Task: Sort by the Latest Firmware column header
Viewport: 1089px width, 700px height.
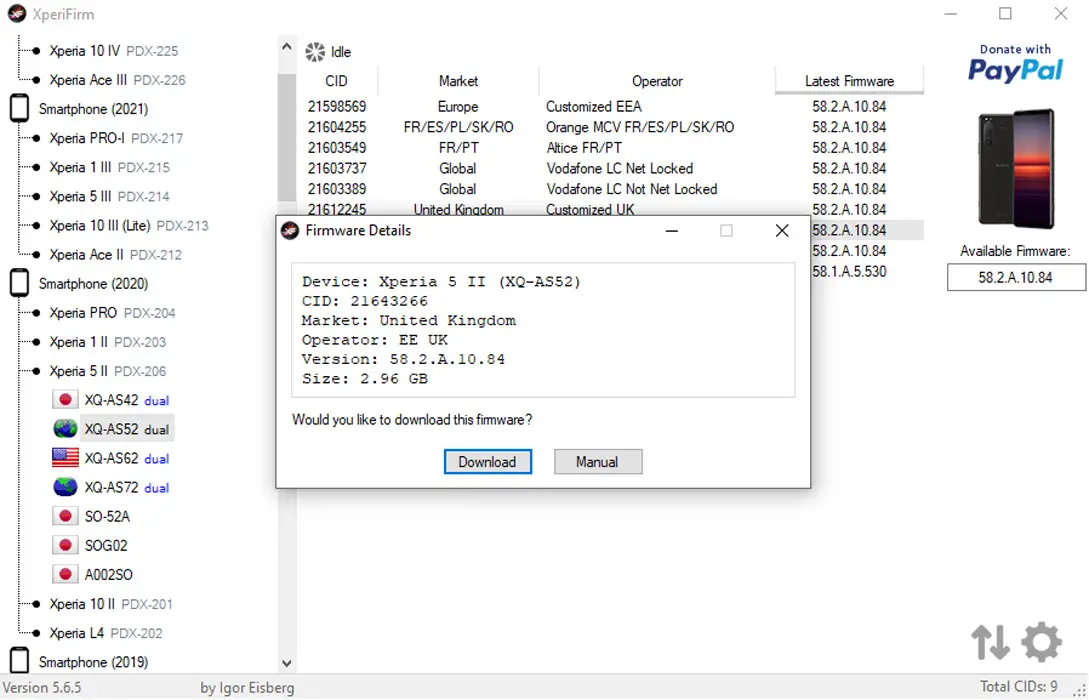Action: pyautogui.click(x=849, y=81)
